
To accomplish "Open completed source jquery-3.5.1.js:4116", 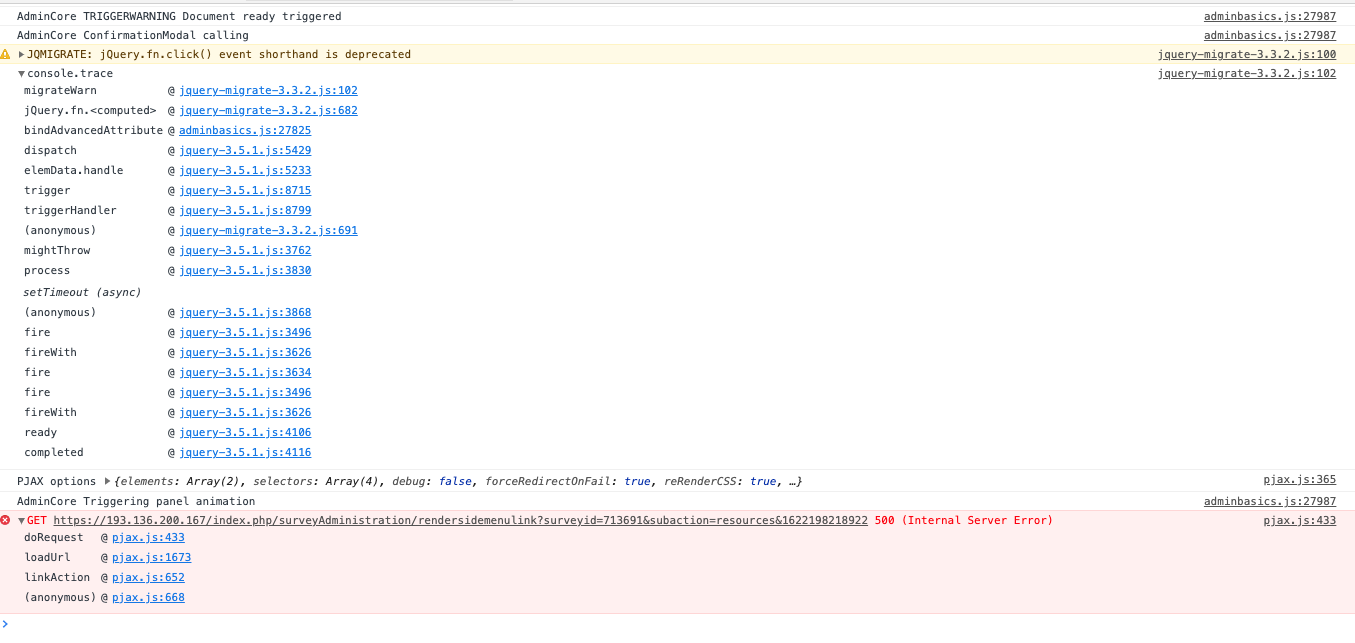I will [244, 452].
